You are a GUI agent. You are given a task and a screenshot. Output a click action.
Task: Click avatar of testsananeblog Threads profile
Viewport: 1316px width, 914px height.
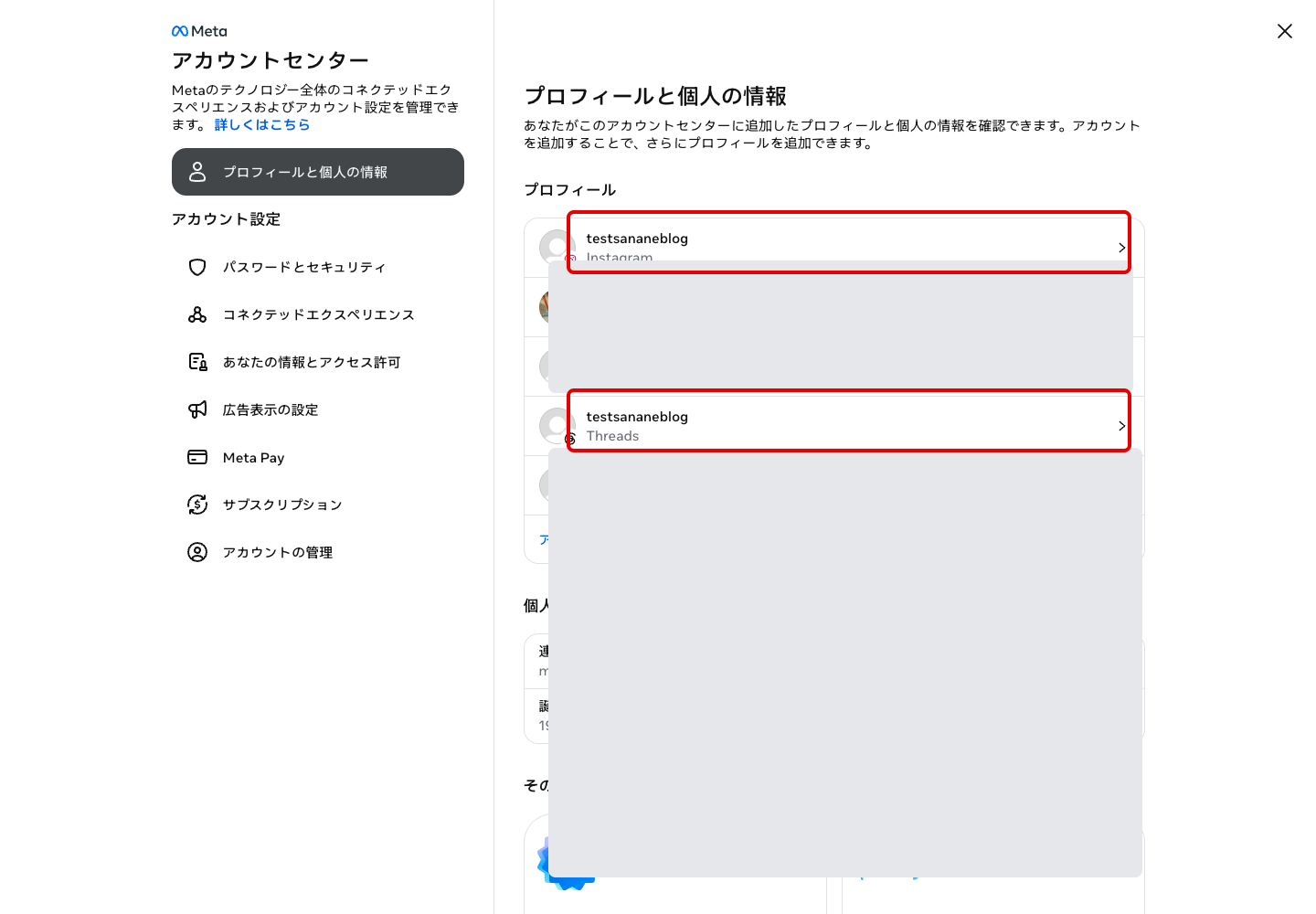(557, 426)
